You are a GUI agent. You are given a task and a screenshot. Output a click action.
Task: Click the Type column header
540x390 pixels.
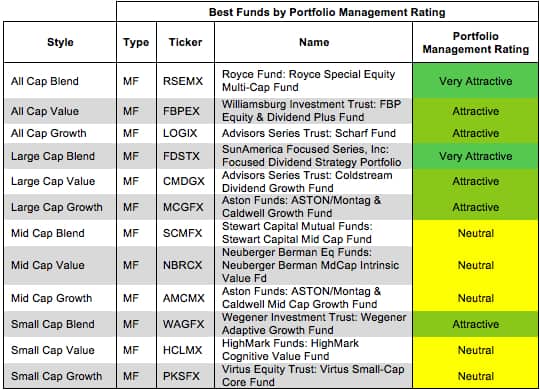[136, 42]
